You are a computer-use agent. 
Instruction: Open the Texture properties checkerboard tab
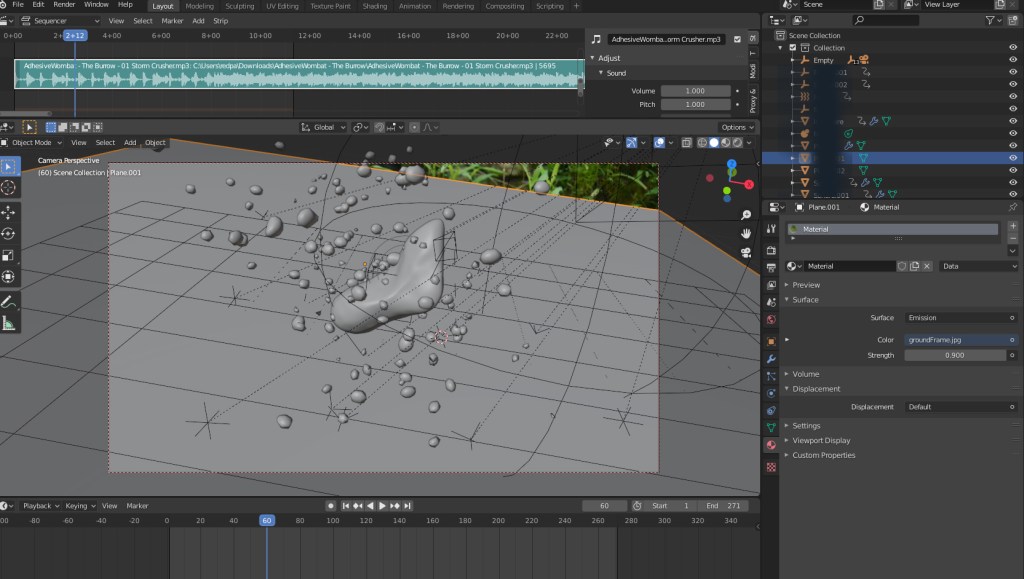[x=771, y=467]
